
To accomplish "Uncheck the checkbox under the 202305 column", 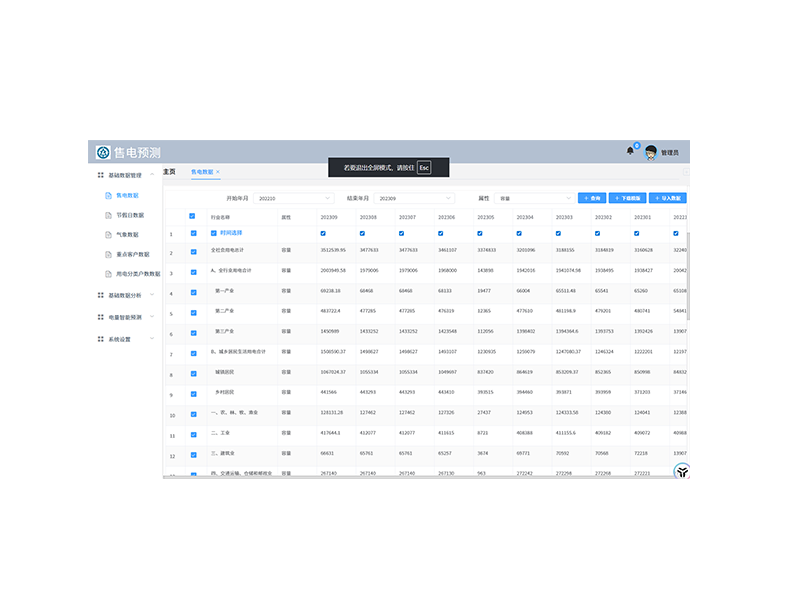I will 479,233.
